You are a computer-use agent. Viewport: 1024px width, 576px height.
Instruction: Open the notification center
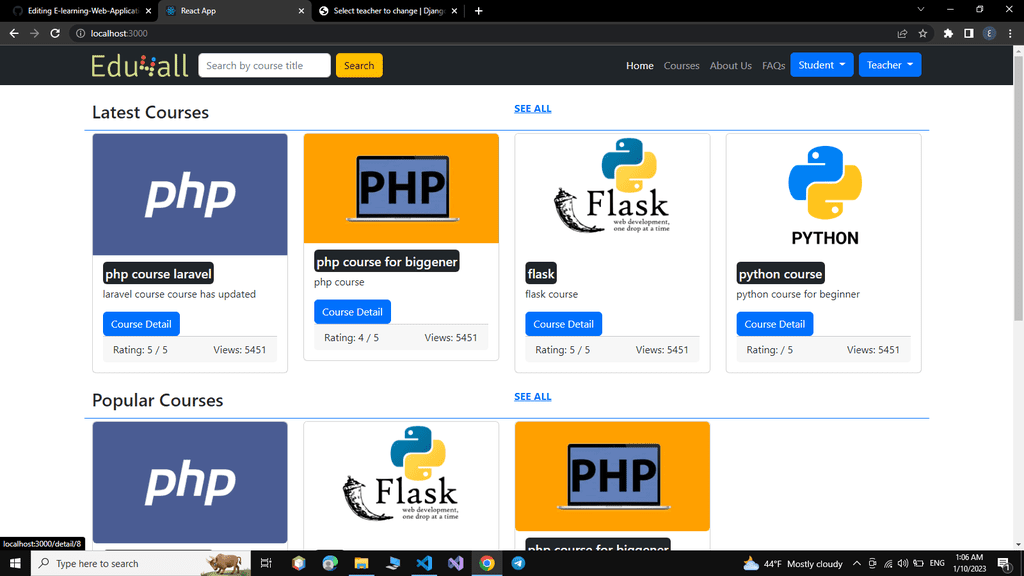[x=1004, y=563]
